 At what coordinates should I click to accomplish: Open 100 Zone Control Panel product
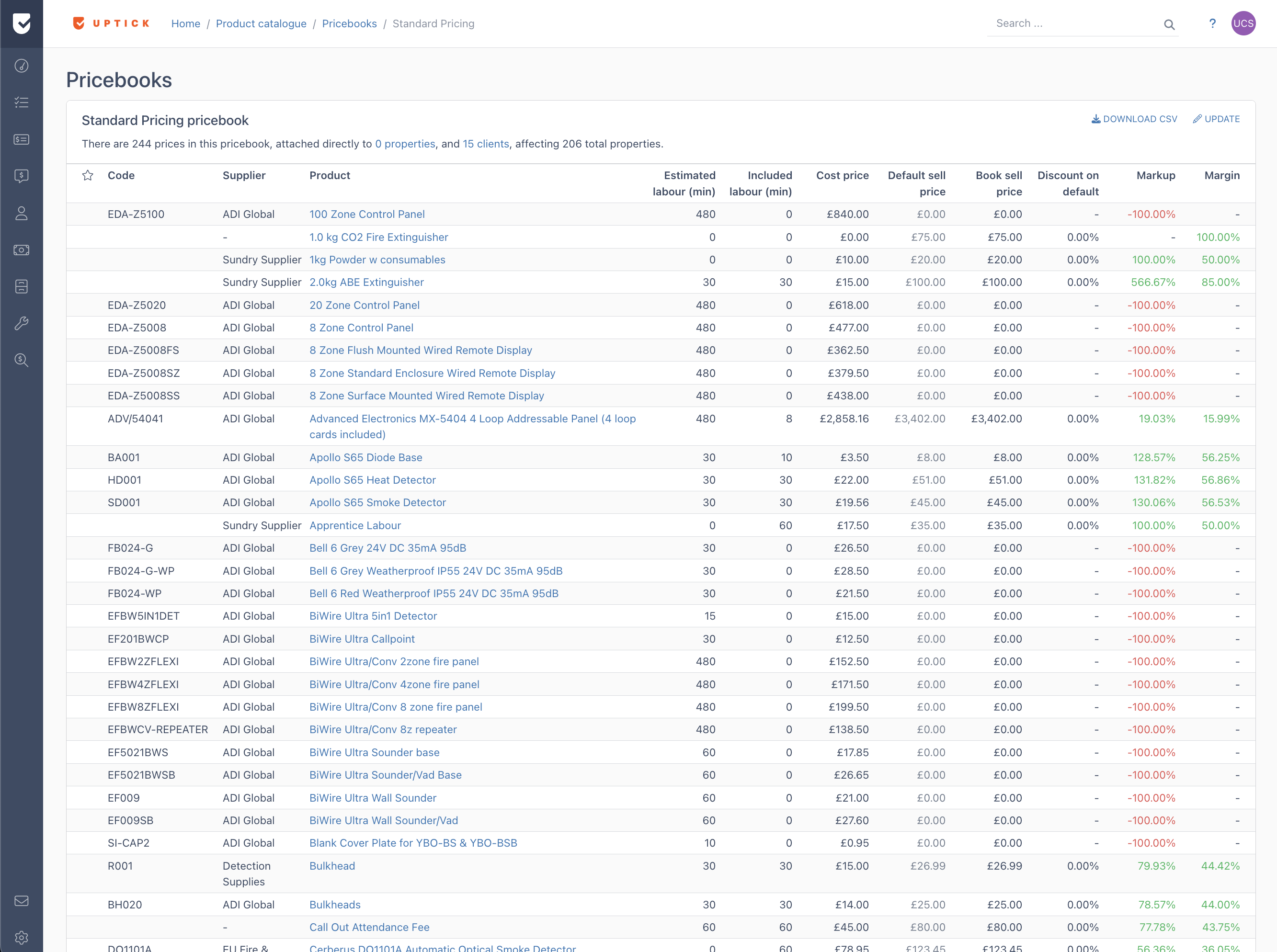point(367,214)
